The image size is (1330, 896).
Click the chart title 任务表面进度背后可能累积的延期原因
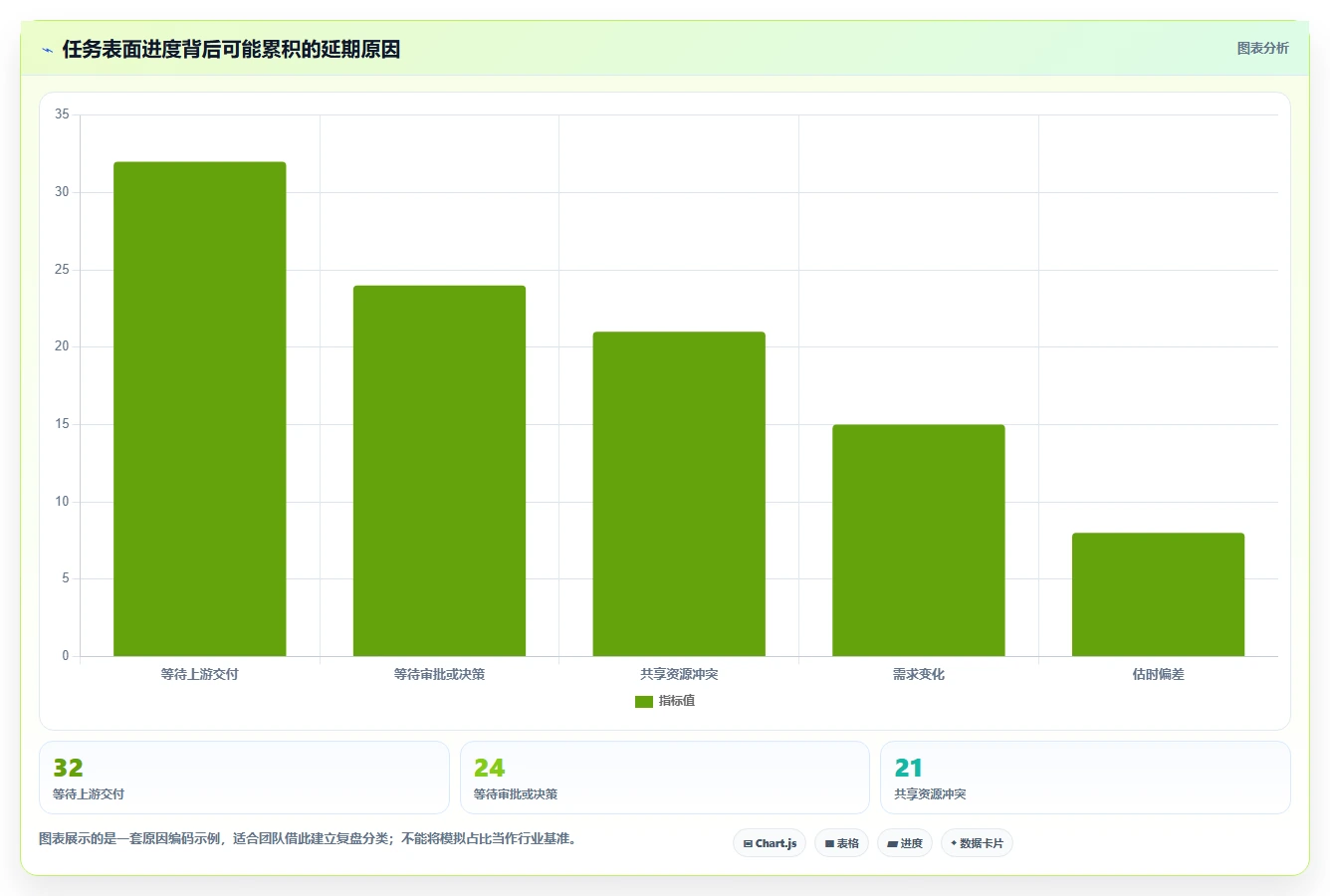coord(231,50)
